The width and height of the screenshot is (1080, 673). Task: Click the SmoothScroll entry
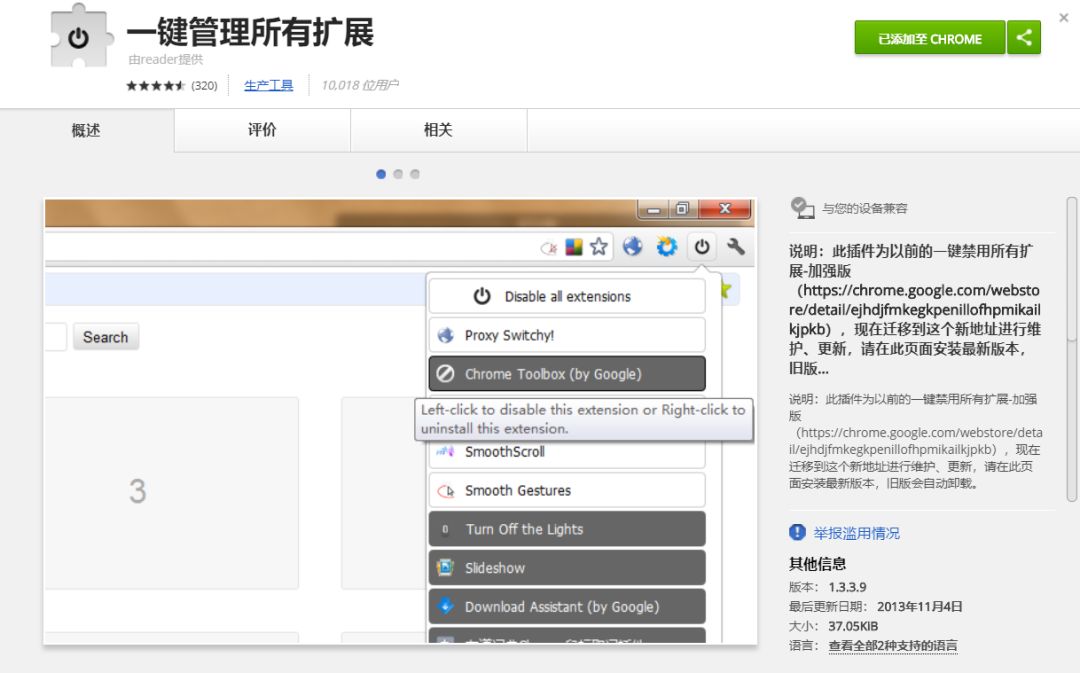click(x=567, y=453)
